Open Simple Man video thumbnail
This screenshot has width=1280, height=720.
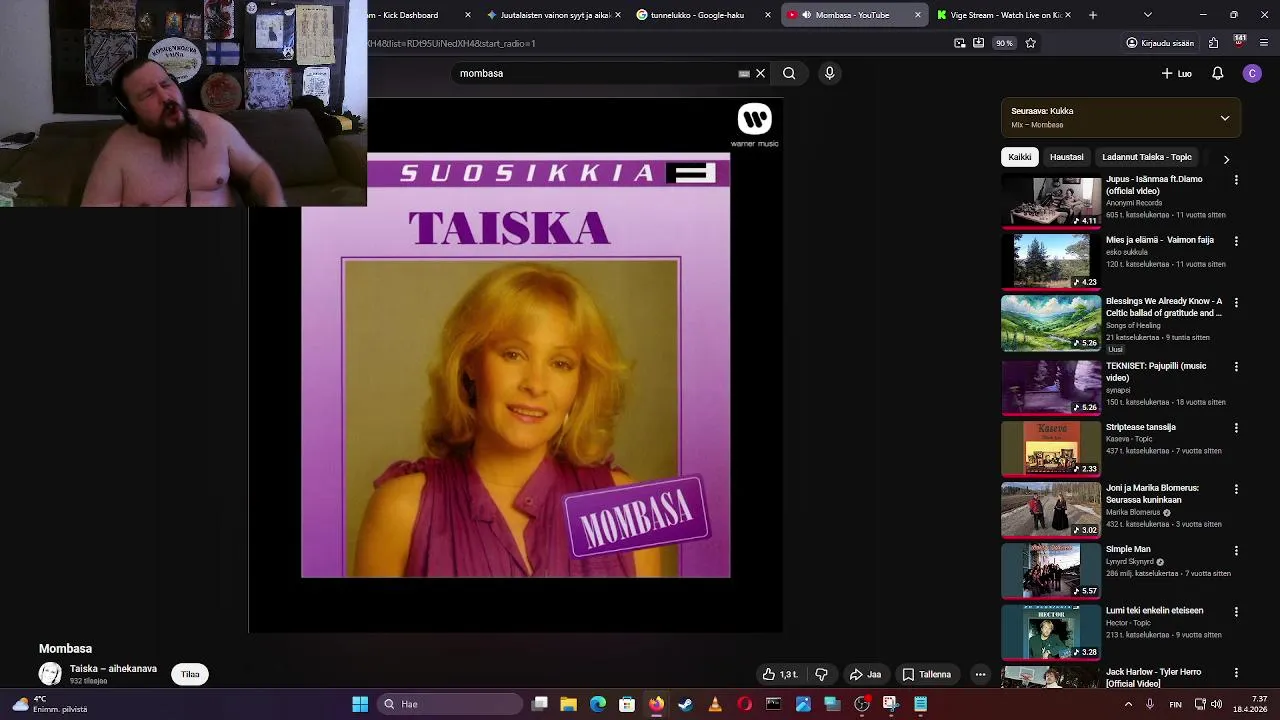1051,571
